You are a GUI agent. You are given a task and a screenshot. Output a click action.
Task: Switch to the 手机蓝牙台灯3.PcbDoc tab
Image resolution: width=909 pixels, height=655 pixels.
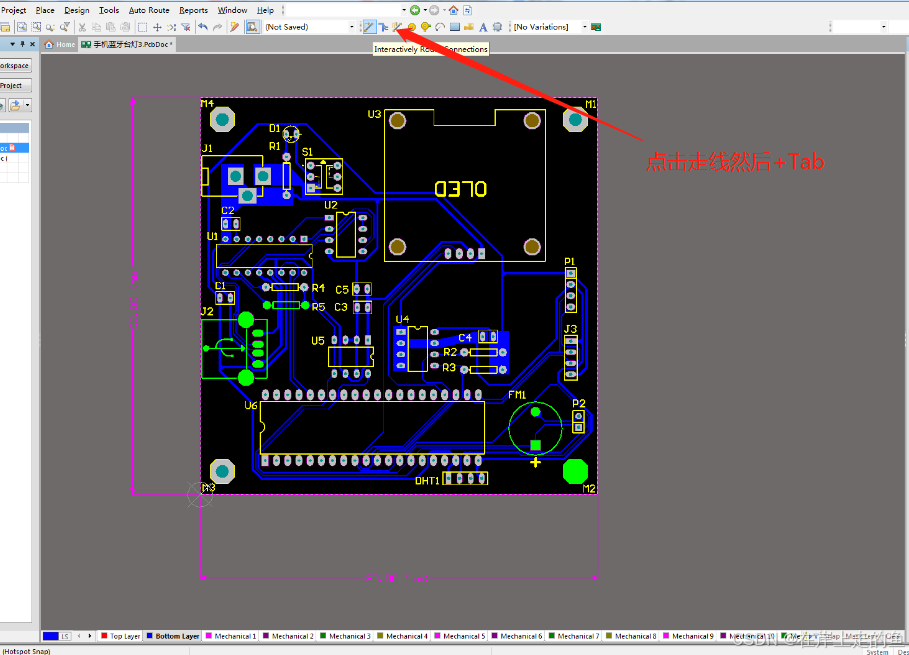click(126, 44)
